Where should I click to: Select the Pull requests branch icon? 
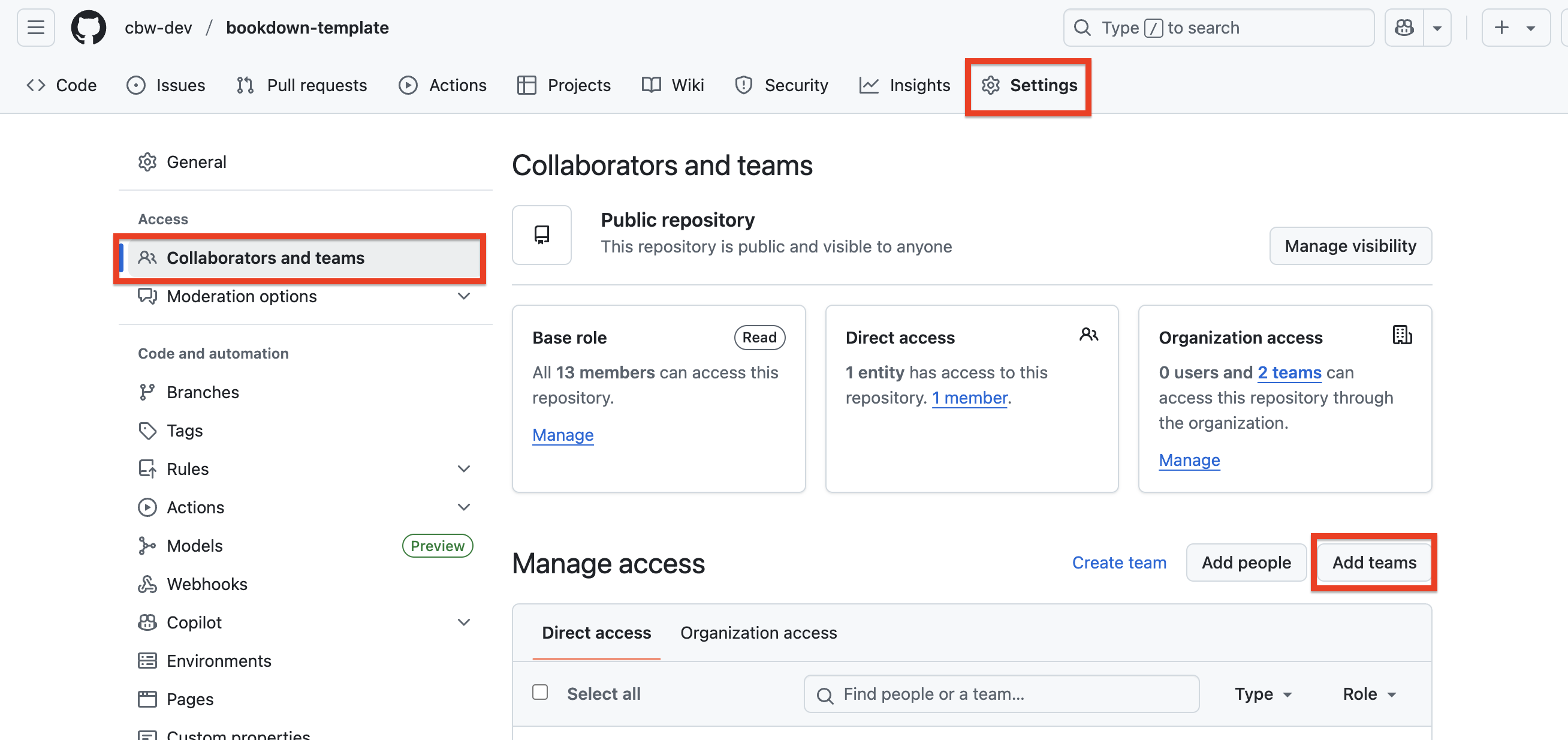pos(245,85)
